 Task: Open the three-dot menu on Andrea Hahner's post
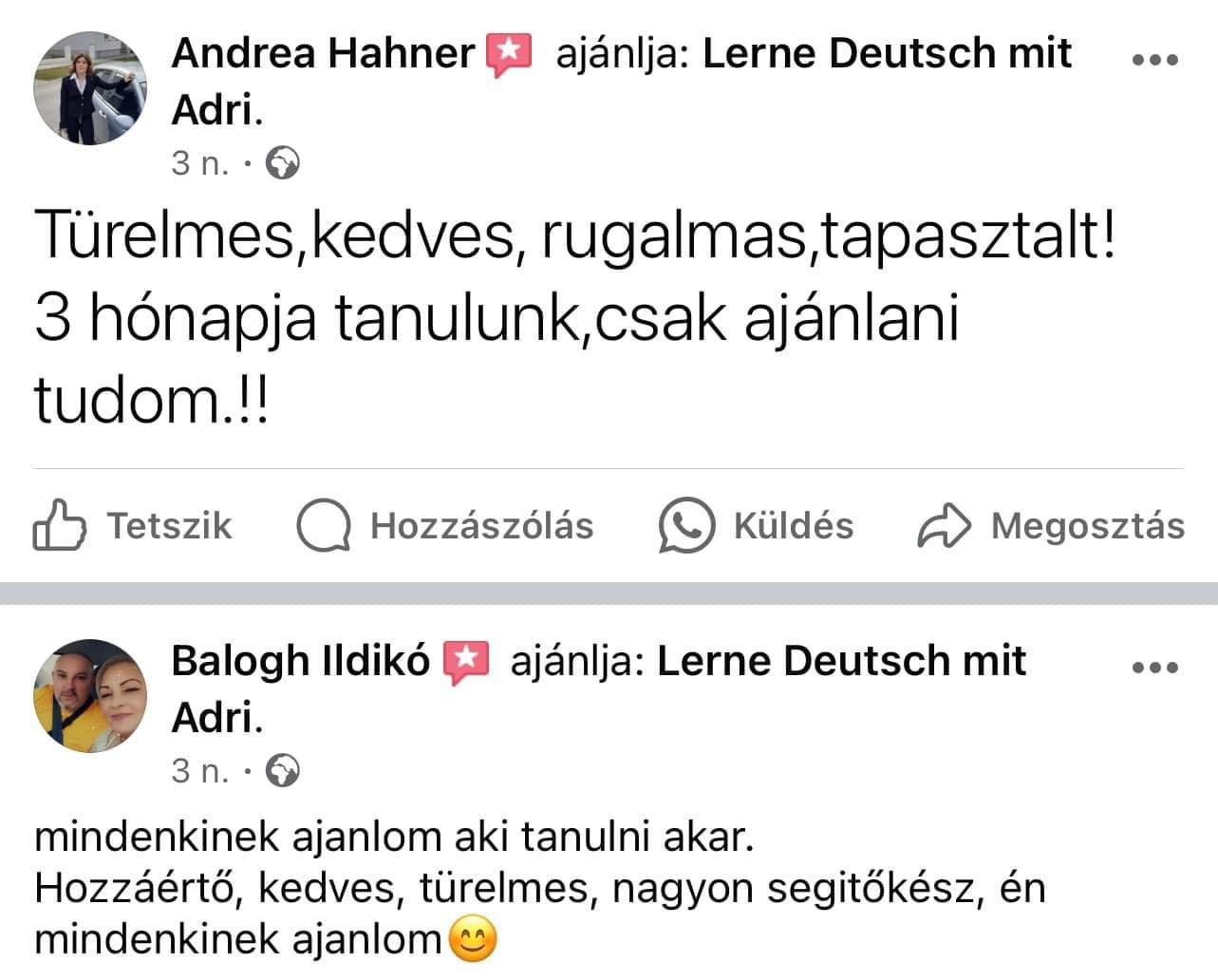point(1155,60)
